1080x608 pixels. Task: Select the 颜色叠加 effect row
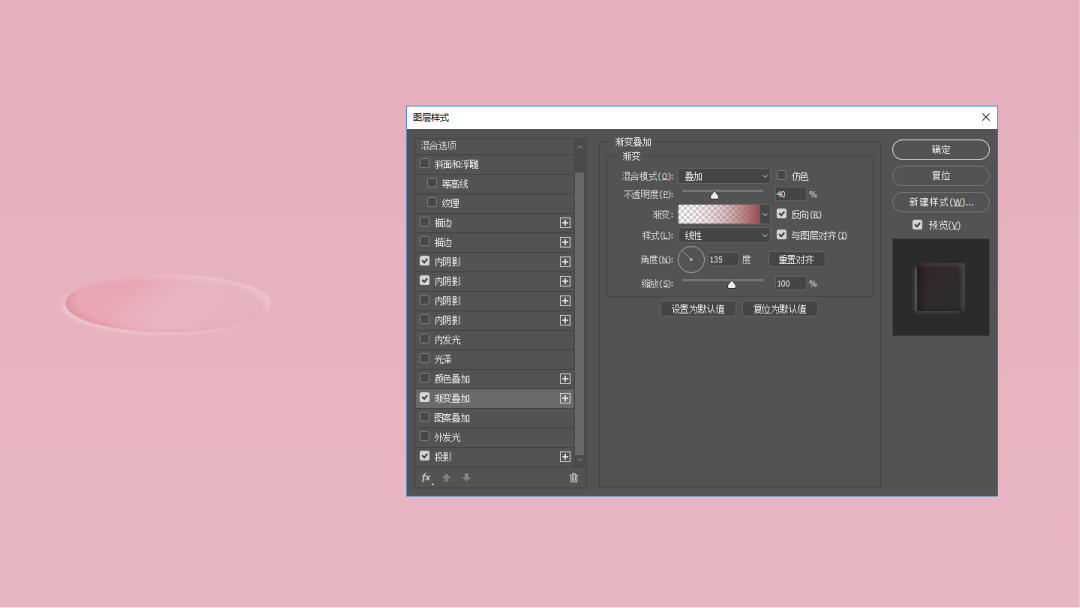point(495,379)
